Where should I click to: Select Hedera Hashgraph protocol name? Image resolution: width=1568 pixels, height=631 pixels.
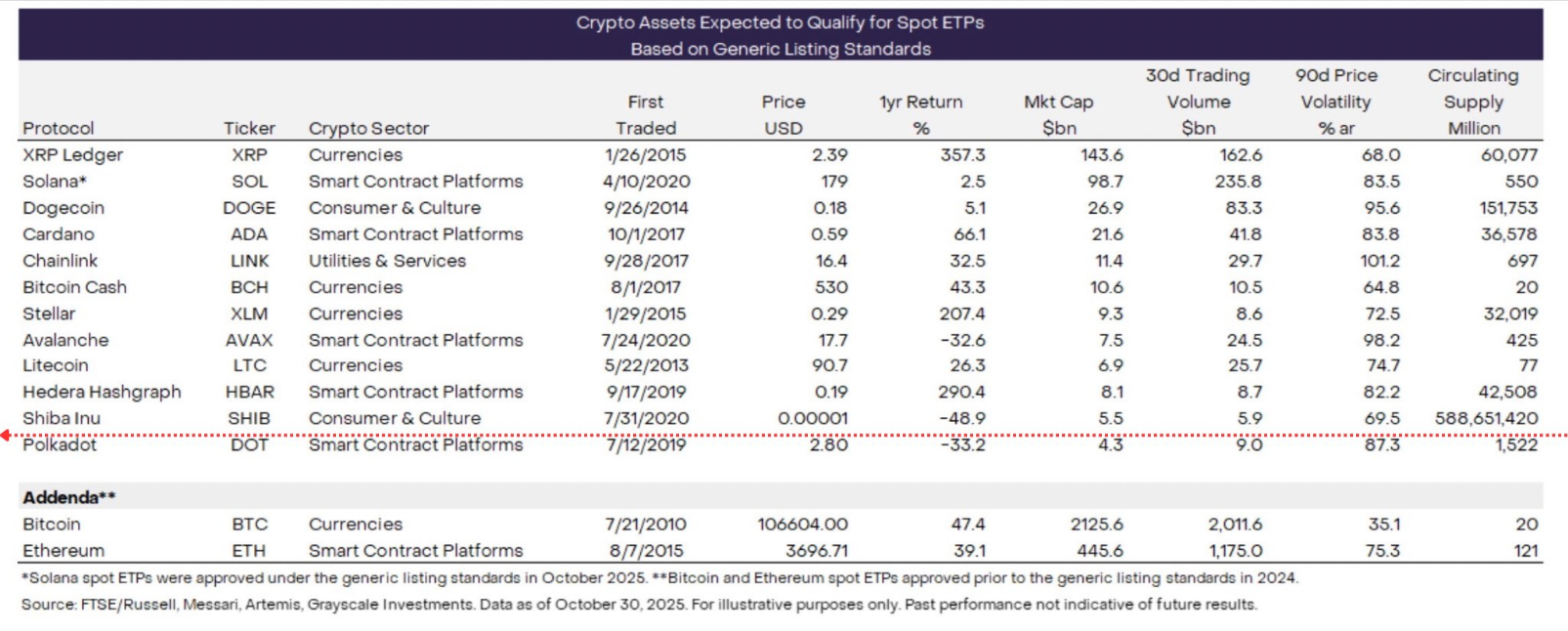(102, 392)
